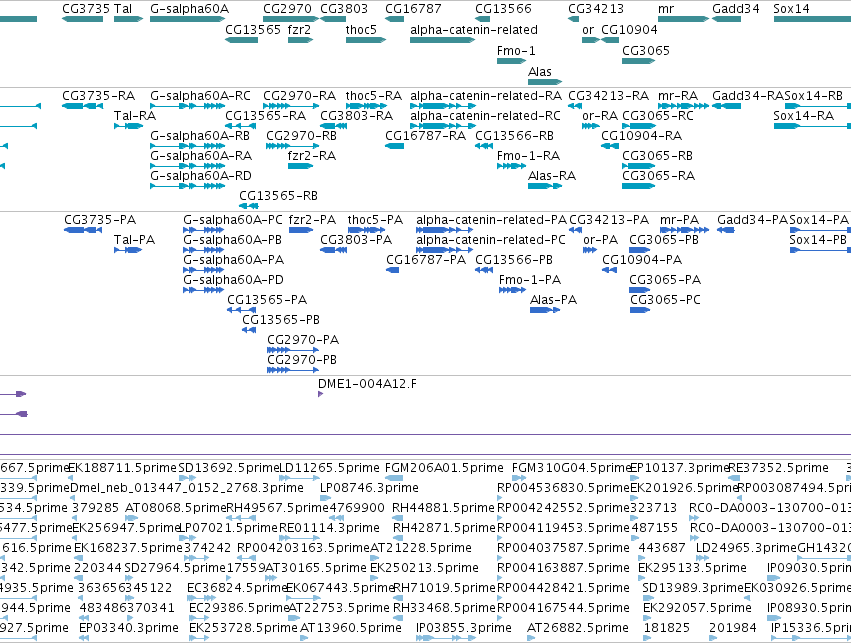Viewport: 851px width, 643px height.
Task: Select the Alas gene bar
Action: [545, 82]
